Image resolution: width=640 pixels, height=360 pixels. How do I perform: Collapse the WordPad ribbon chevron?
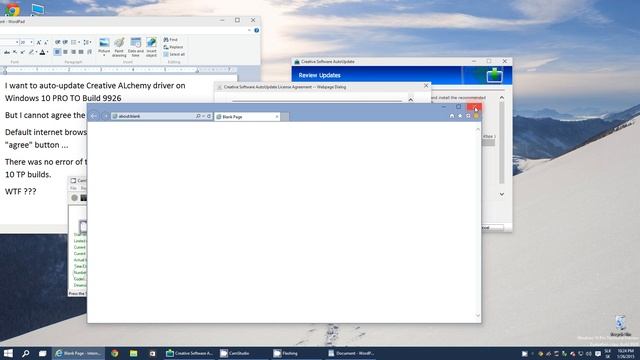click(x=249, y=30)
